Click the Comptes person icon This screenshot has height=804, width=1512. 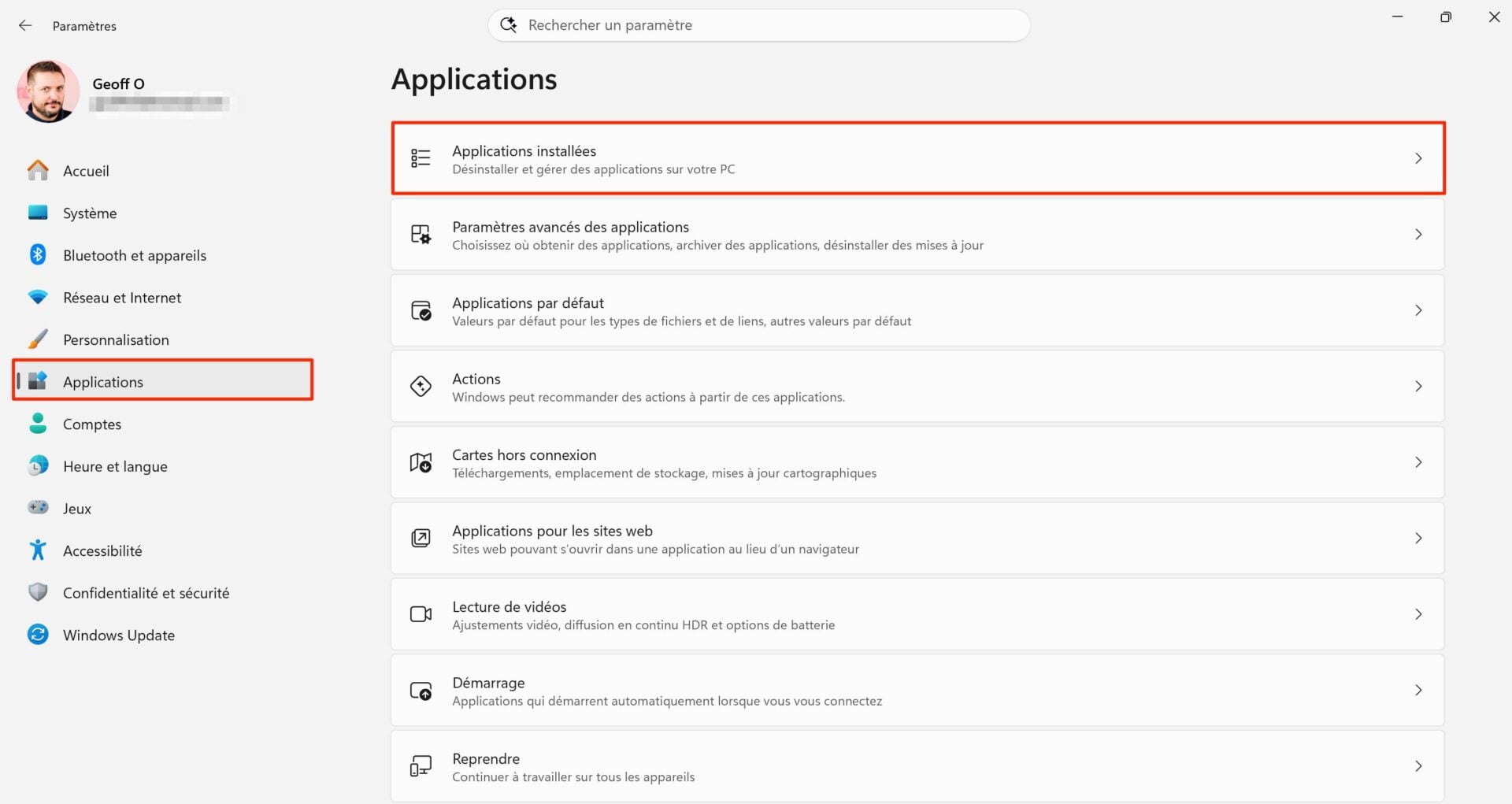(x=38, y=424)
